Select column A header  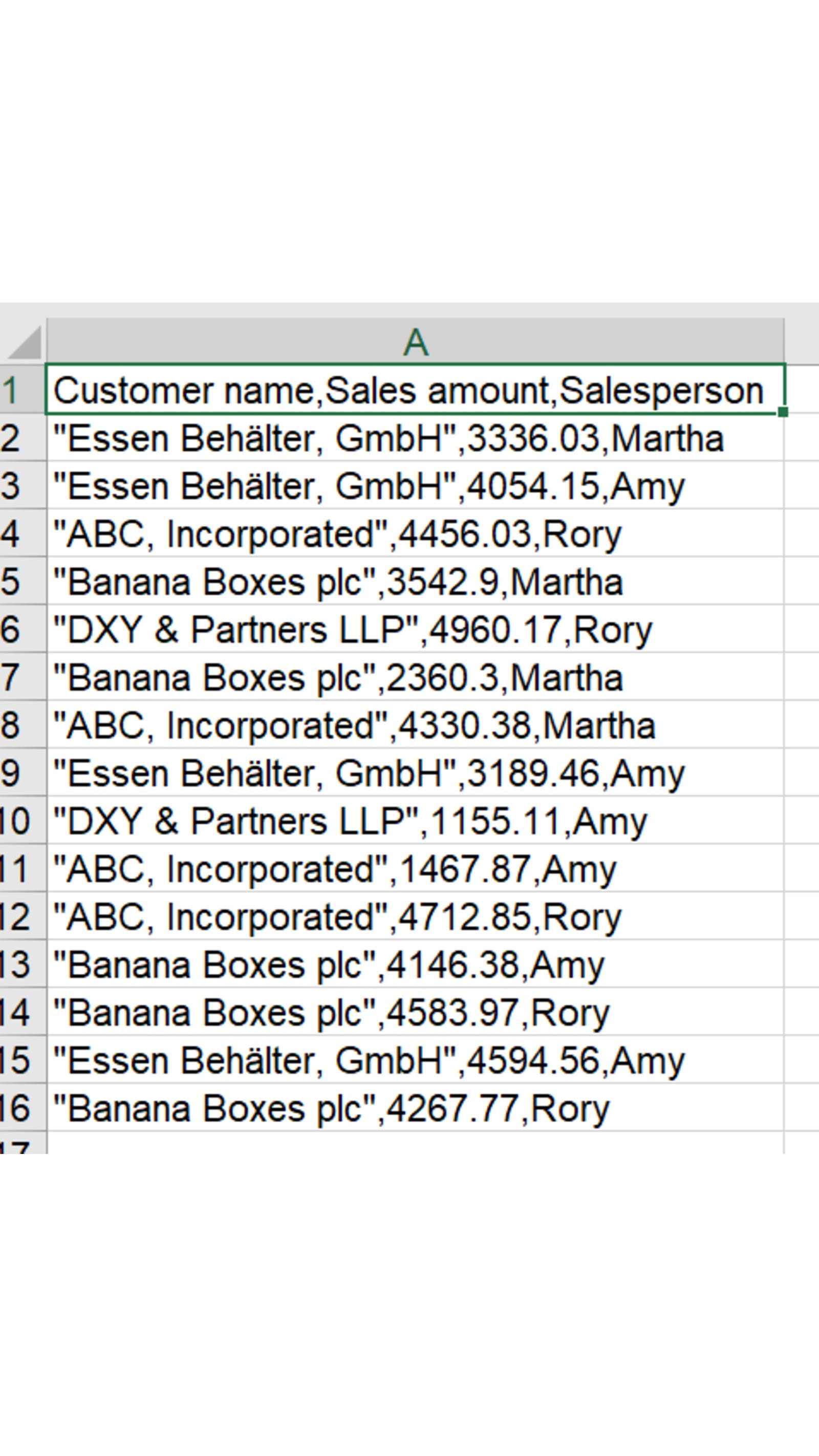[415, 341]
